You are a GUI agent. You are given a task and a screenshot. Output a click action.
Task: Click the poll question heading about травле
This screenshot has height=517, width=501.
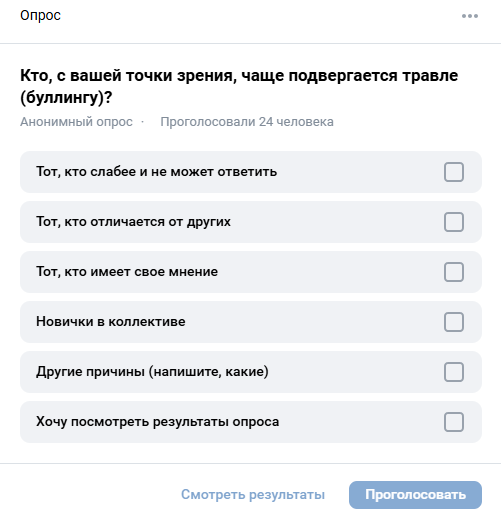coord(239,86)
